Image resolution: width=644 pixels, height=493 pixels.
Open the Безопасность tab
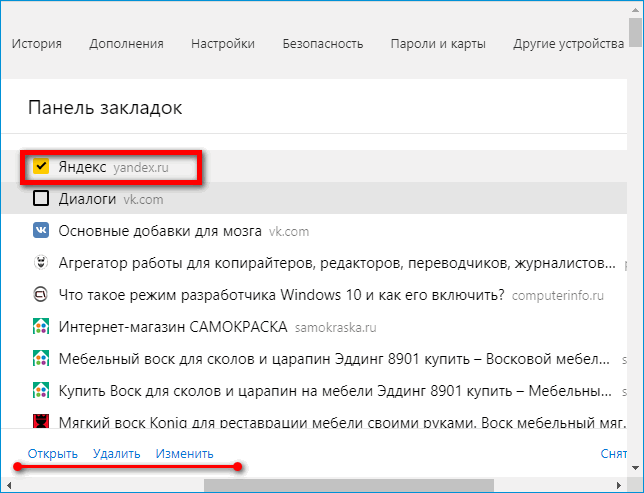(x=323, y=44)
